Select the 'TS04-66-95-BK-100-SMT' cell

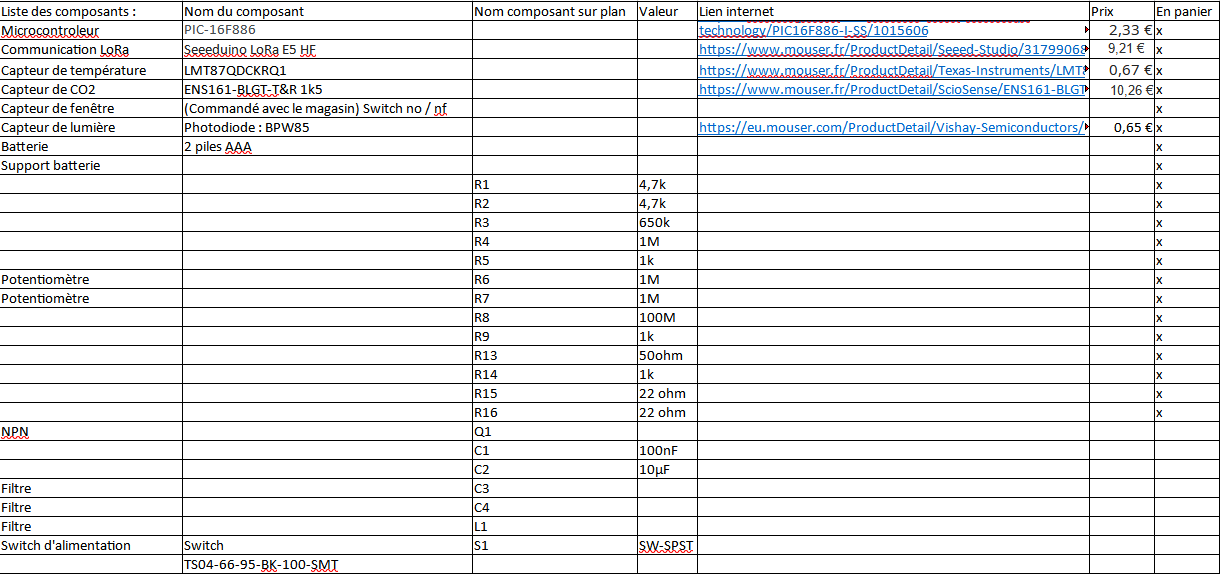(x=327, y=564)
